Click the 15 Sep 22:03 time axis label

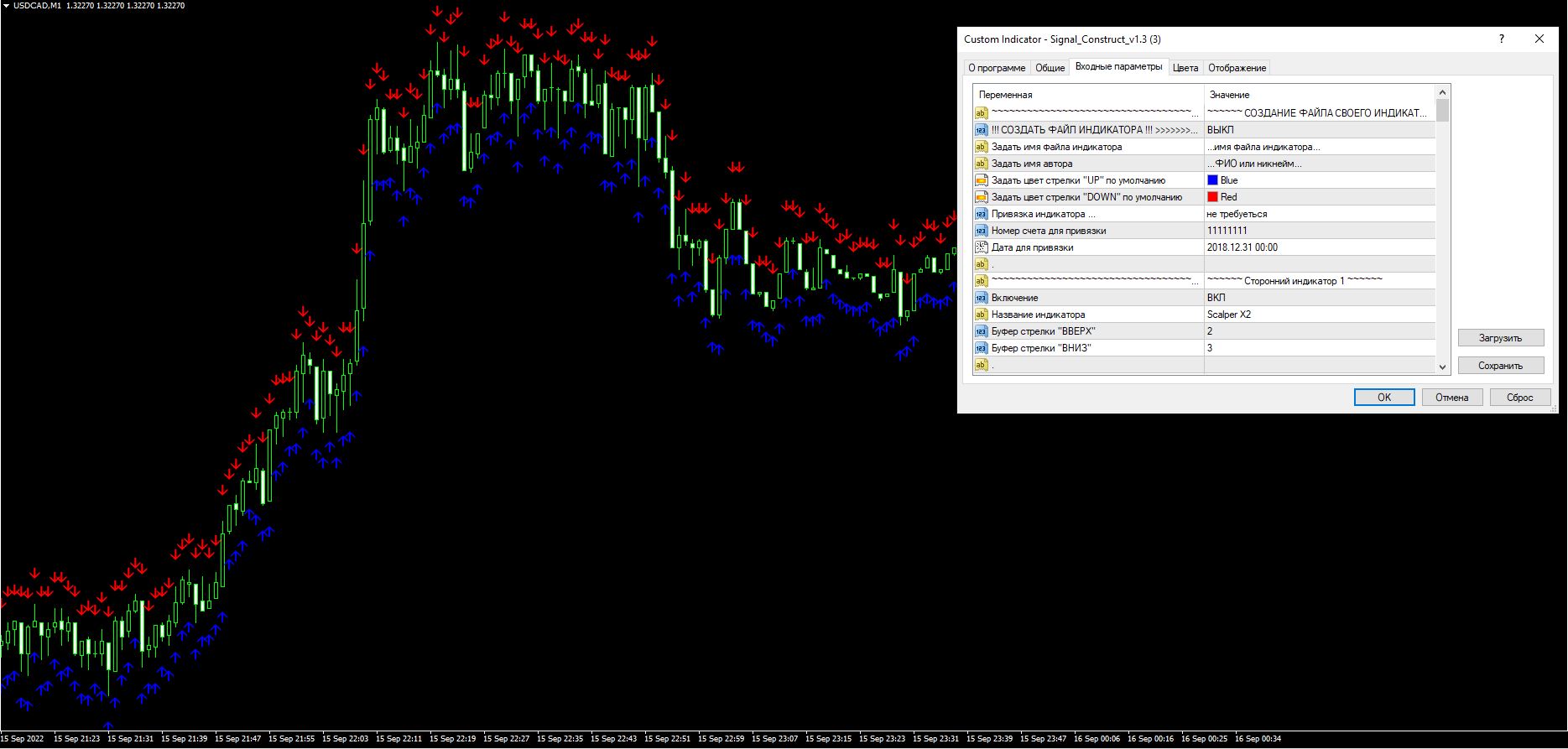[x=345, y=739]
